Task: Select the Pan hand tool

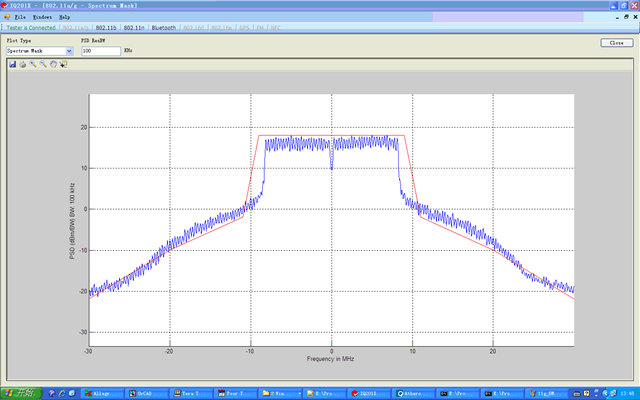Action: 53,64
